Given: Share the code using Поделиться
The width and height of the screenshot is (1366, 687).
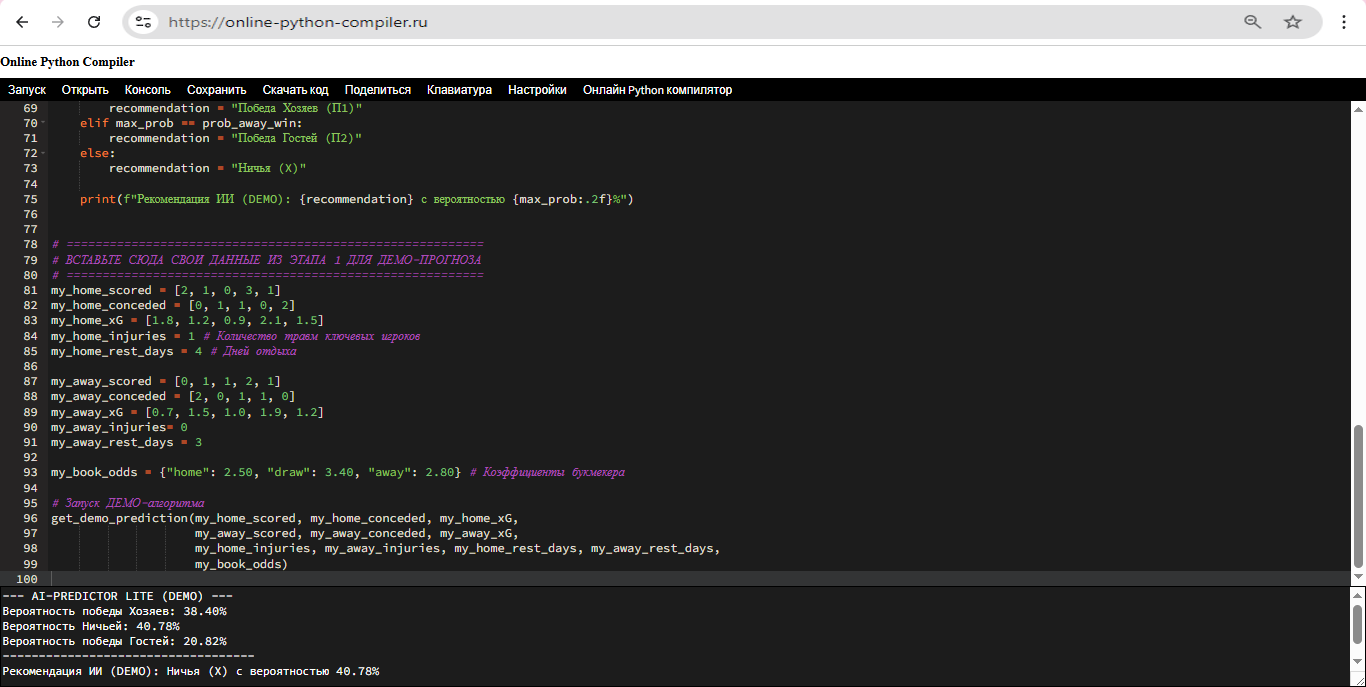Looking at the screenshot, I should coord(377,90).
